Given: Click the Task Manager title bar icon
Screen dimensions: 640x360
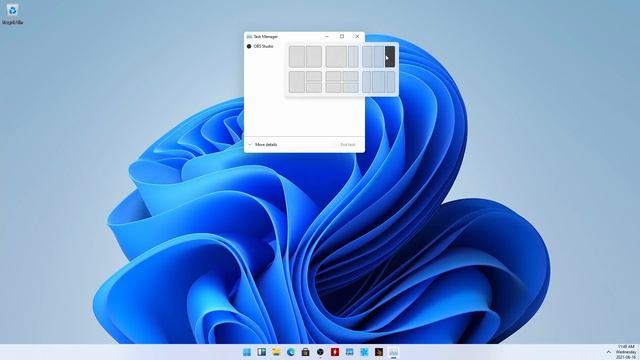Looking at the screenshot, I should tap(249, 37).
